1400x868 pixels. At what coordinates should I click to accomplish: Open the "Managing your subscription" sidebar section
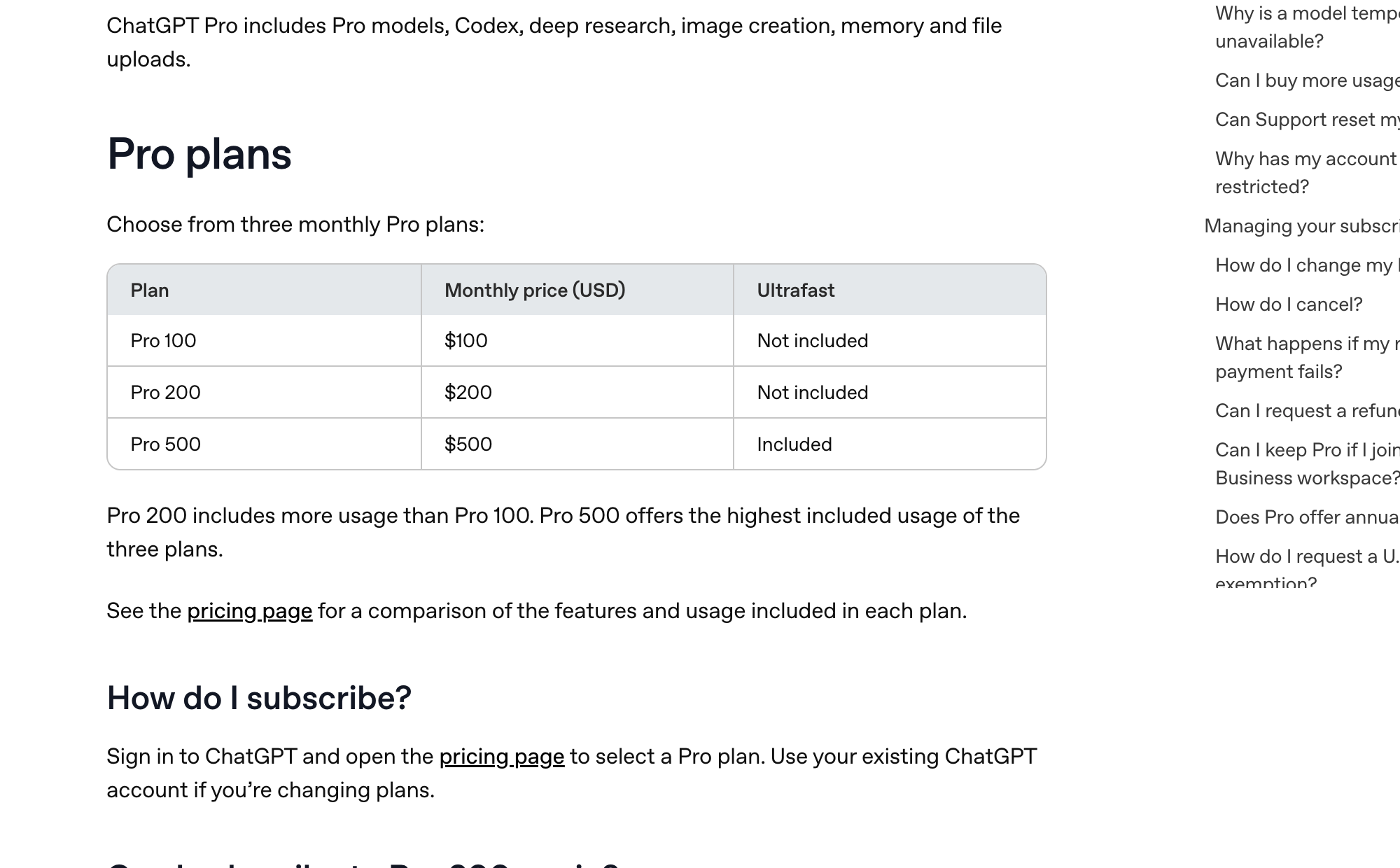[1301, 226]
